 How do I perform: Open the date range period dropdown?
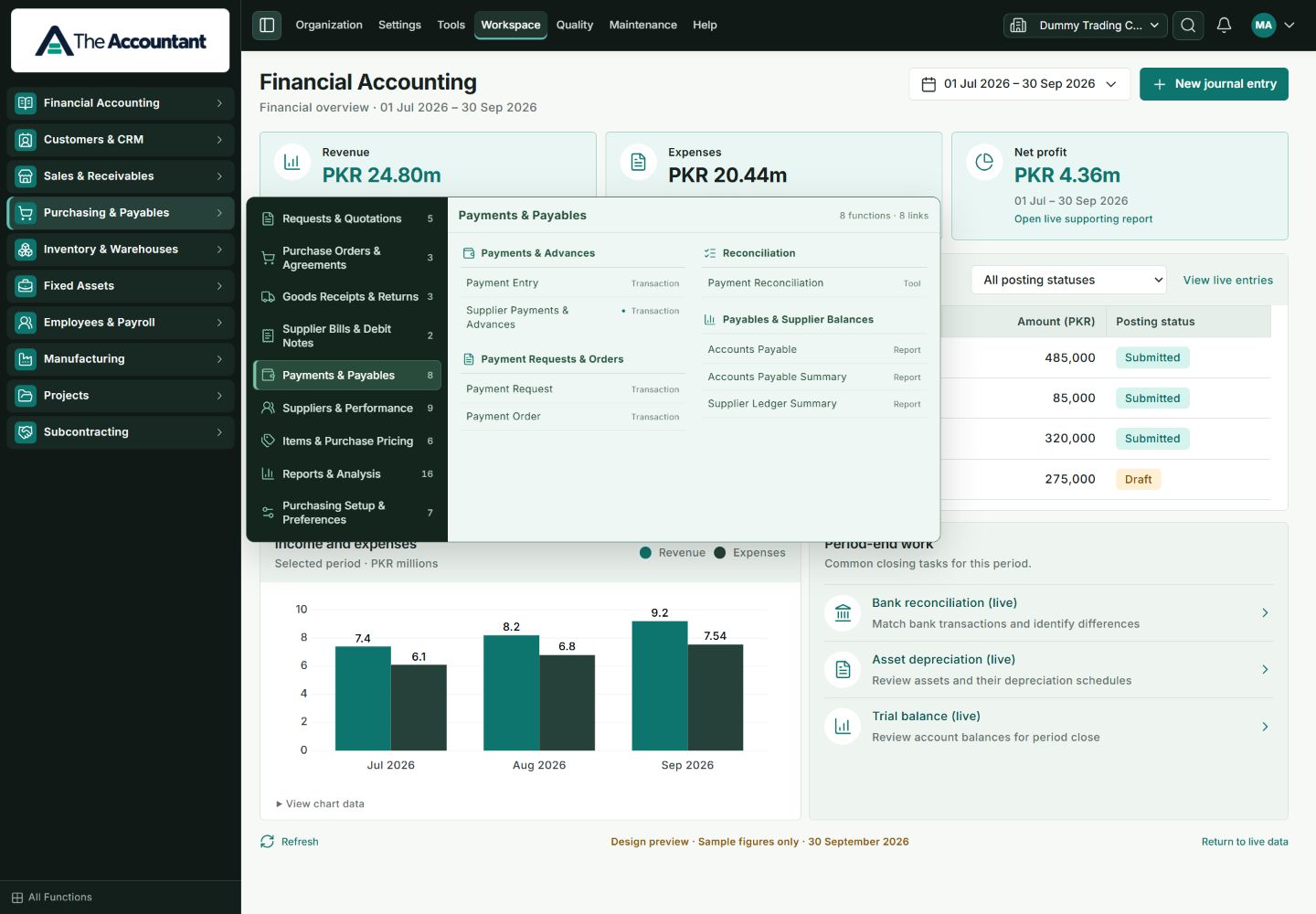pyautogui.click(x=1020, y=84)
